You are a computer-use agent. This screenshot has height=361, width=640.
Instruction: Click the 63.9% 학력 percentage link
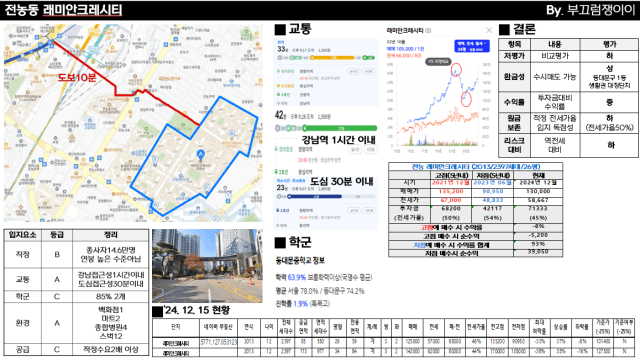297,278
